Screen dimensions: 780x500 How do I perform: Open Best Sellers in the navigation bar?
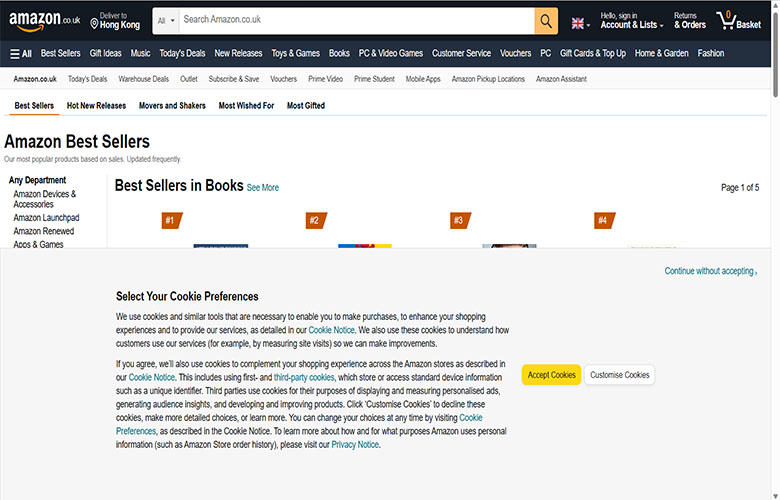(60, 53)
